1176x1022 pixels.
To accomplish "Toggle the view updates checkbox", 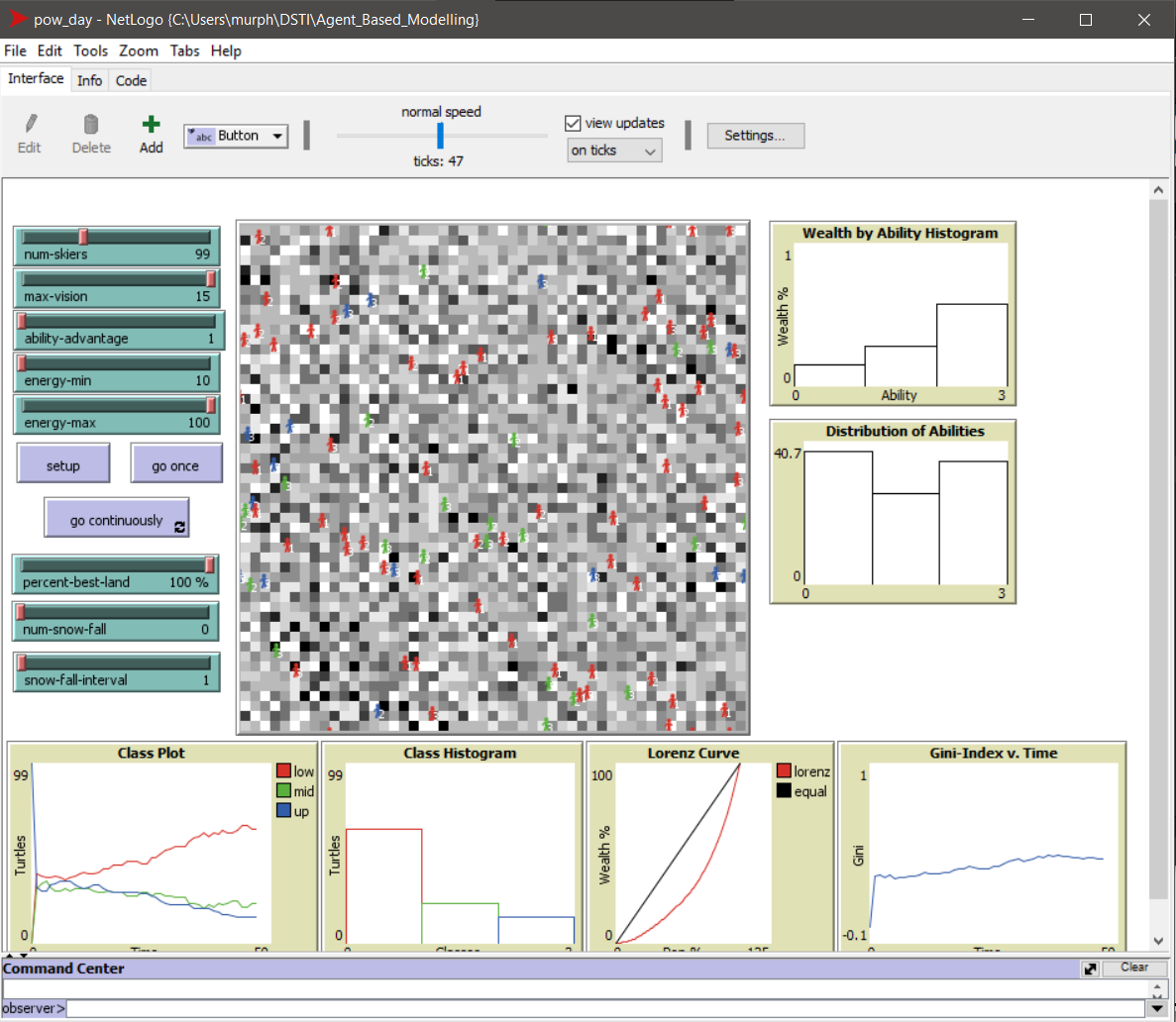I will click(573, 123).
